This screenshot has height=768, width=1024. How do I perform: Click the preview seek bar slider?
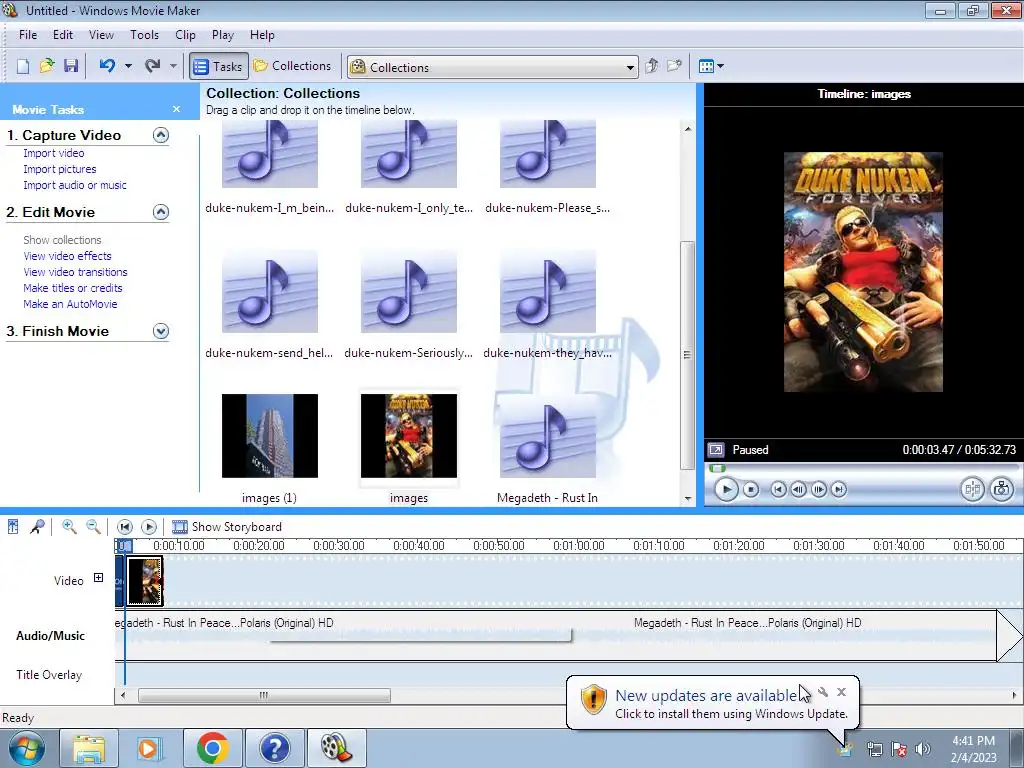718,468
